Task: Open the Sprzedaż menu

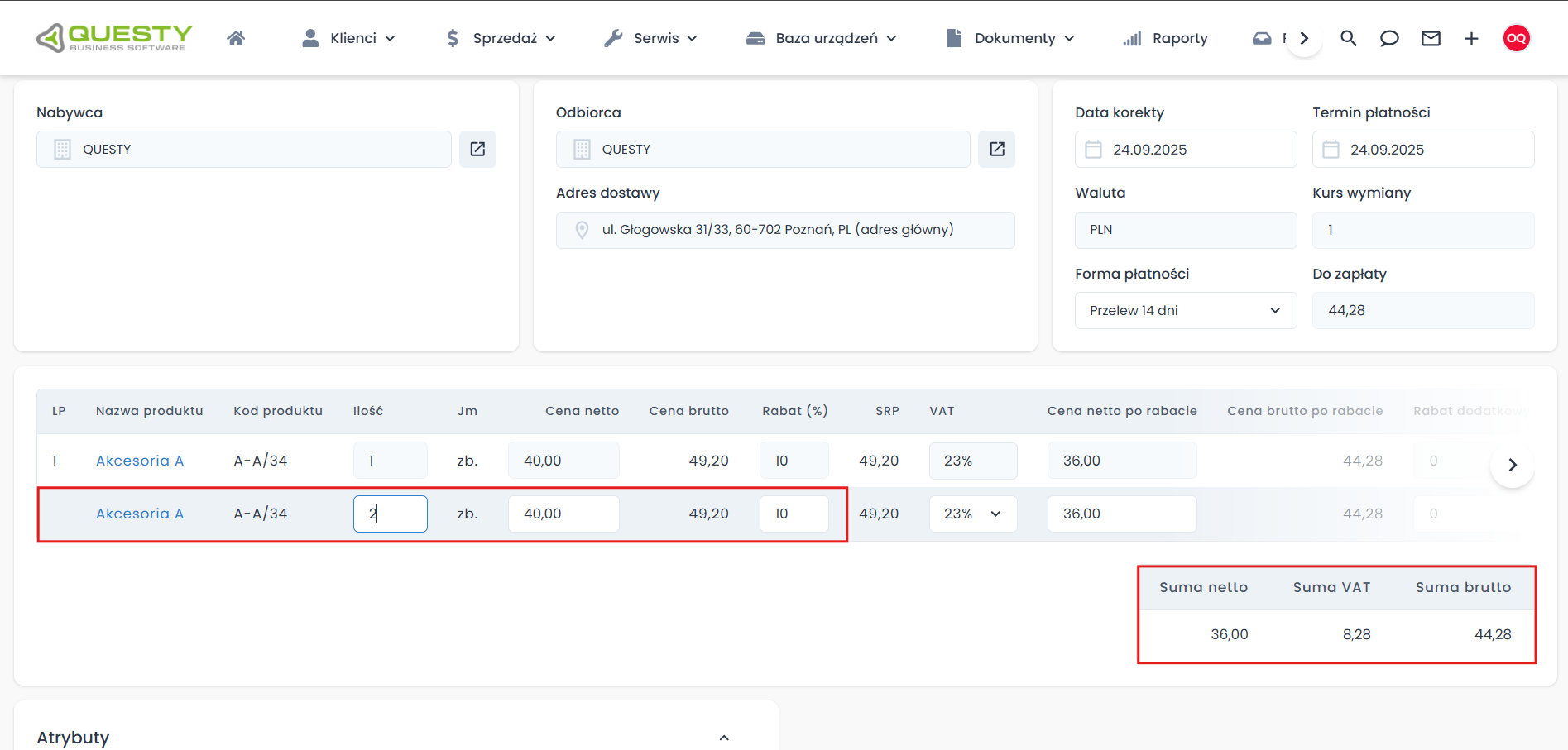Action: click(501, 38)
